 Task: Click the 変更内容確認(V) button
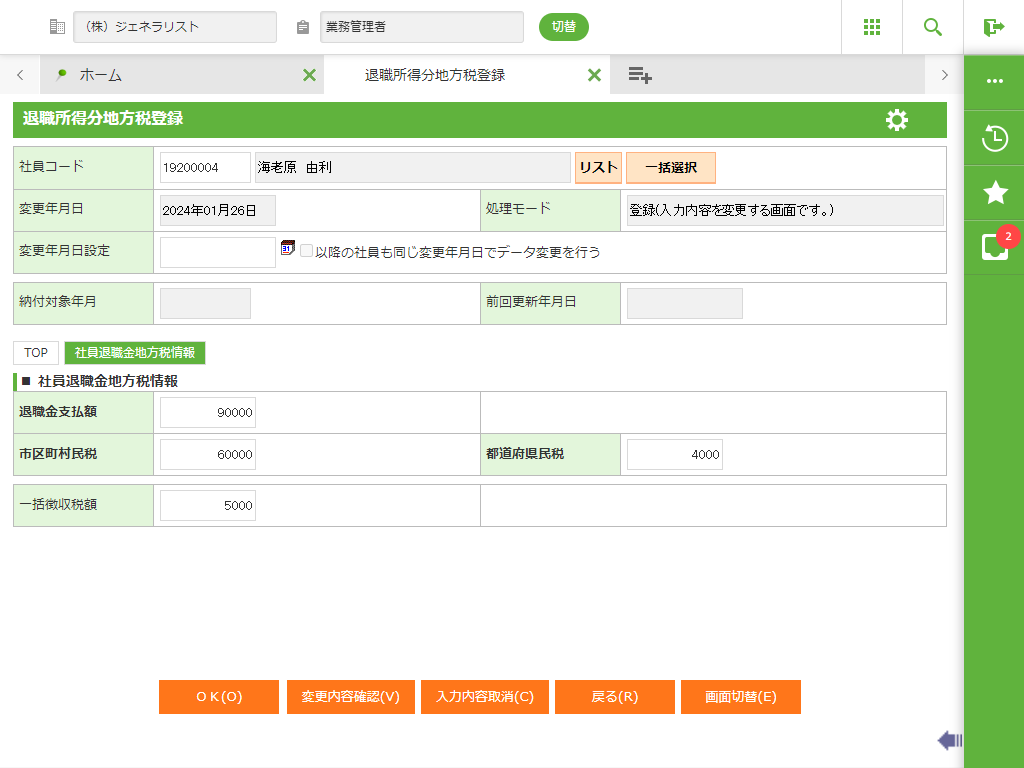click(x=350, y=697)
